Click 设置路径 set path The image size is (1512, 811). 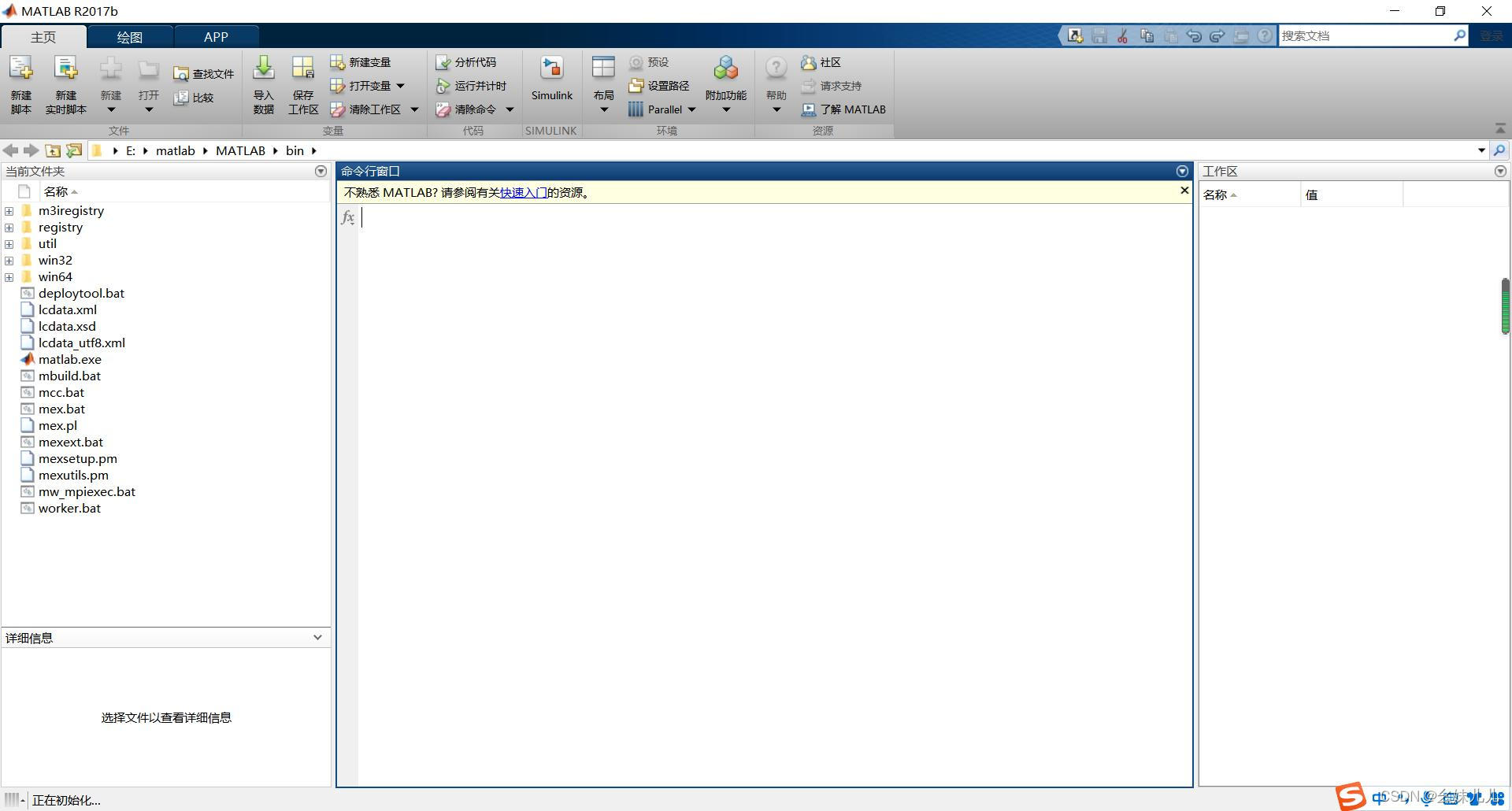click(659, 86)
